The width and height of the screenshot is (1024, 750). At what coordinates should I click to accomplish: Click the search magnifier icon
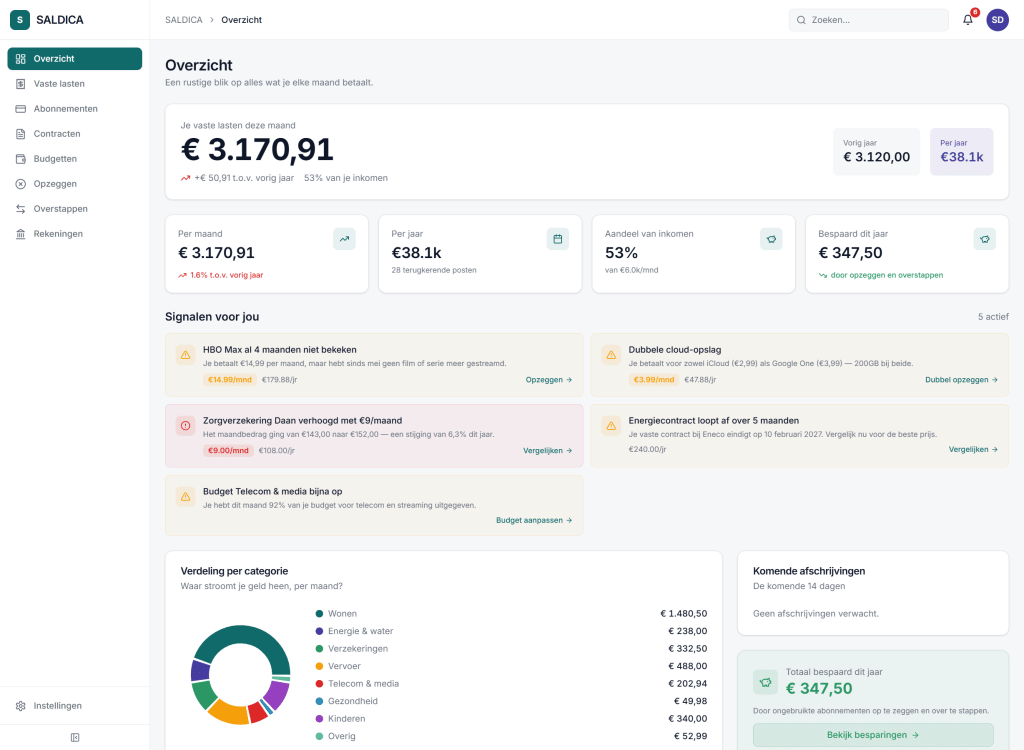[801, 20]
